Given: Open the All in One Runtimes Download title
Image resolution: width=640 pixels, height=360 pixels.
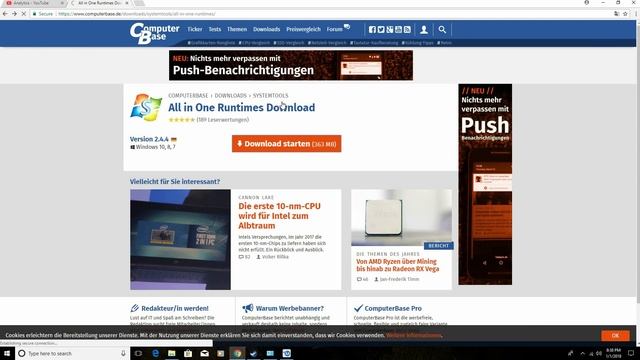Looking at the screenshot, I should 242,107.
